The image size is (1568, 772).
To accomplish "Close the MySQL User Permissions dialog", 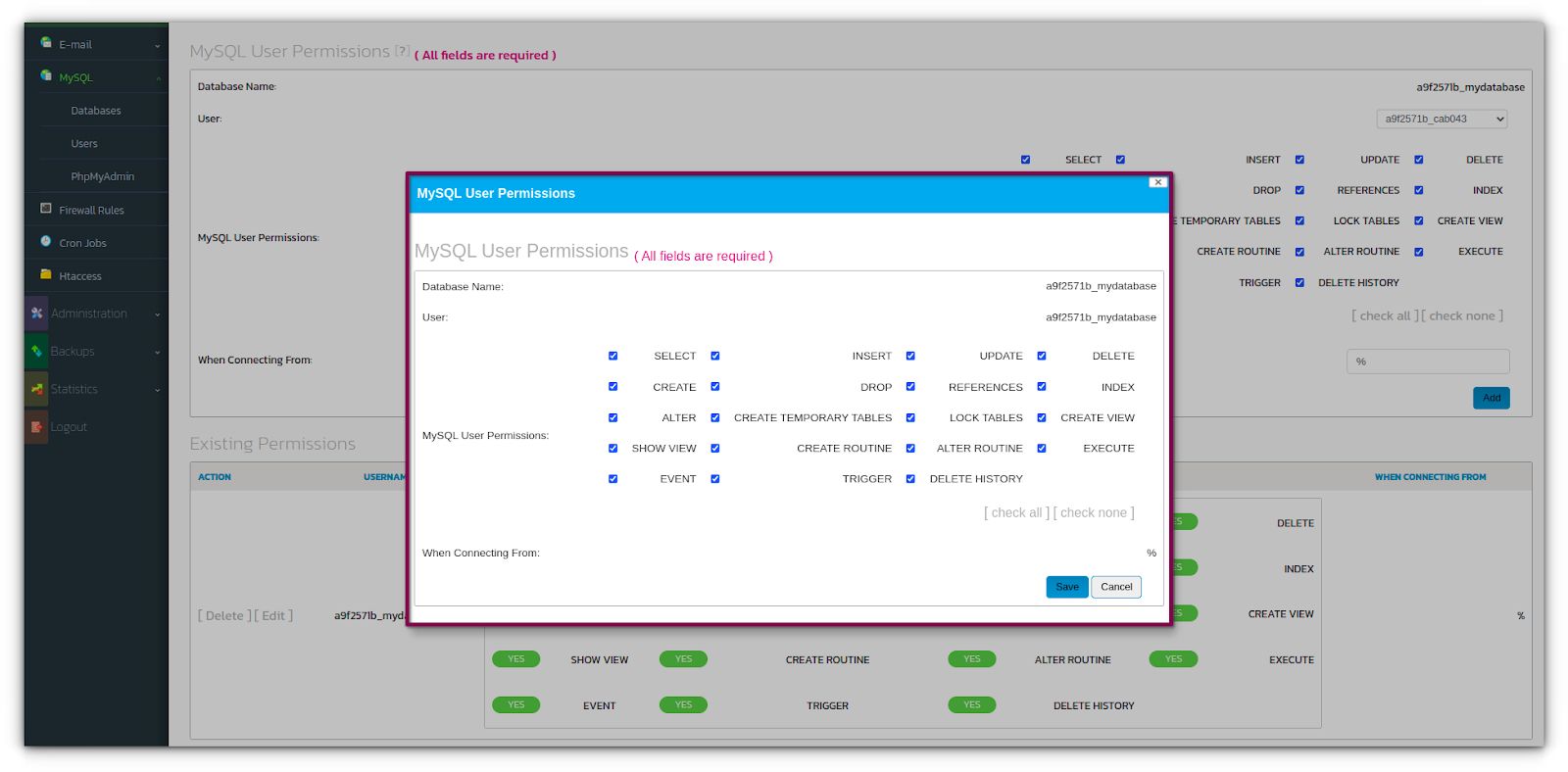I will (x=1158, y=182).
